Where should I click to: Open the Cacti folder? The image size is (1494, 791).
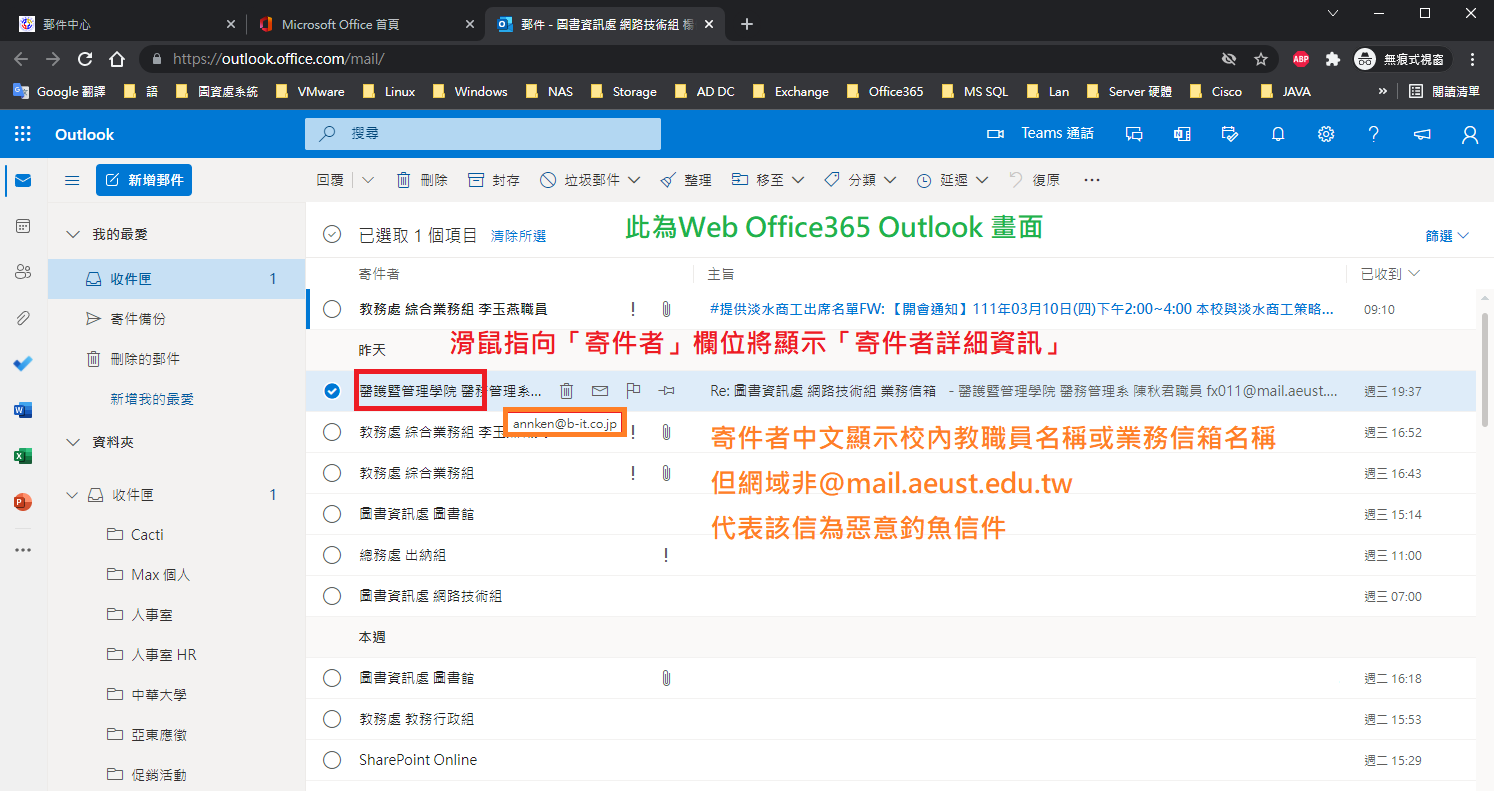(x=147, y=535)
